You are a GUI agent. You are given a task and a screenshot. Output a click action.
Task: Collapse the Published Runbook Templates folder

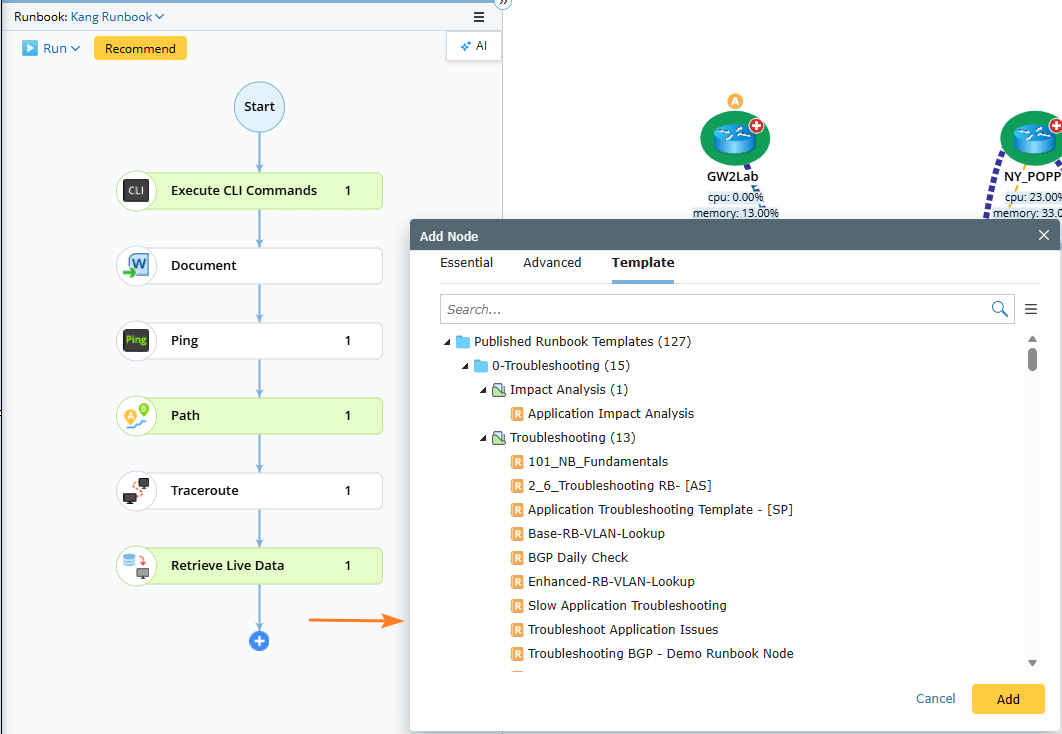point(447,342)
